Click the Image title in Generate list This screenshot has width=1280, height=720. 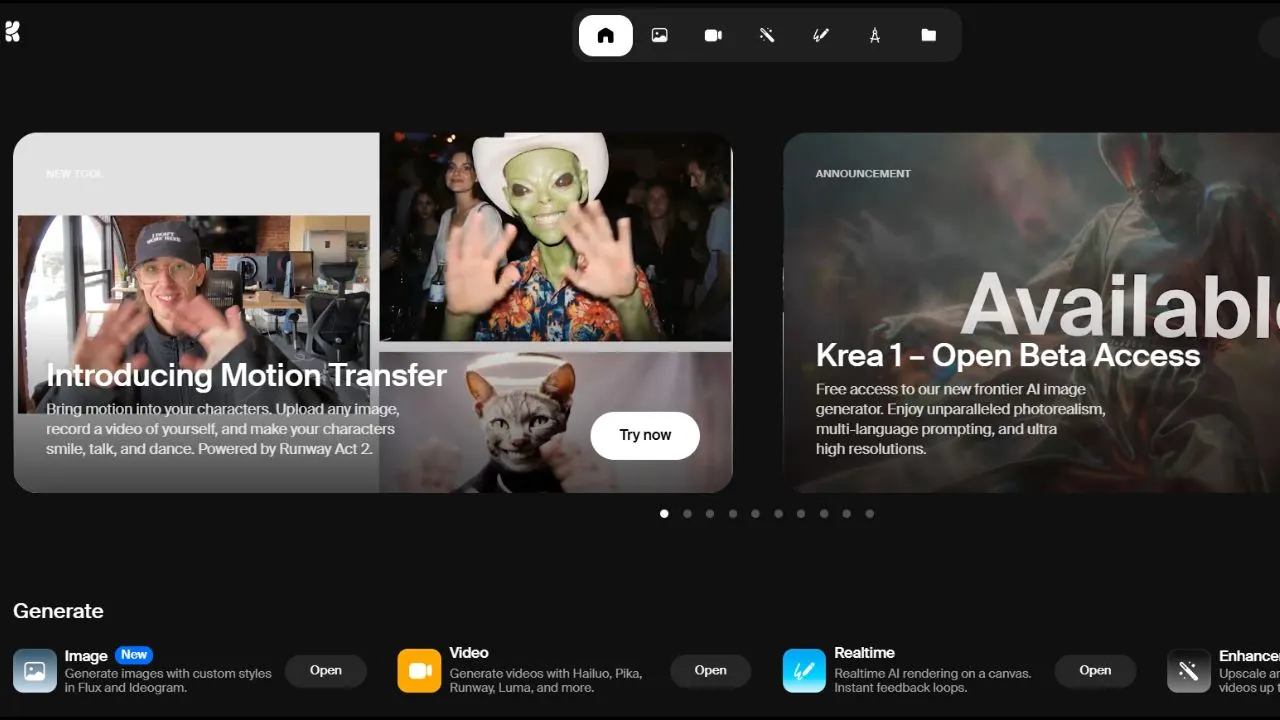[x=86, y=656]
